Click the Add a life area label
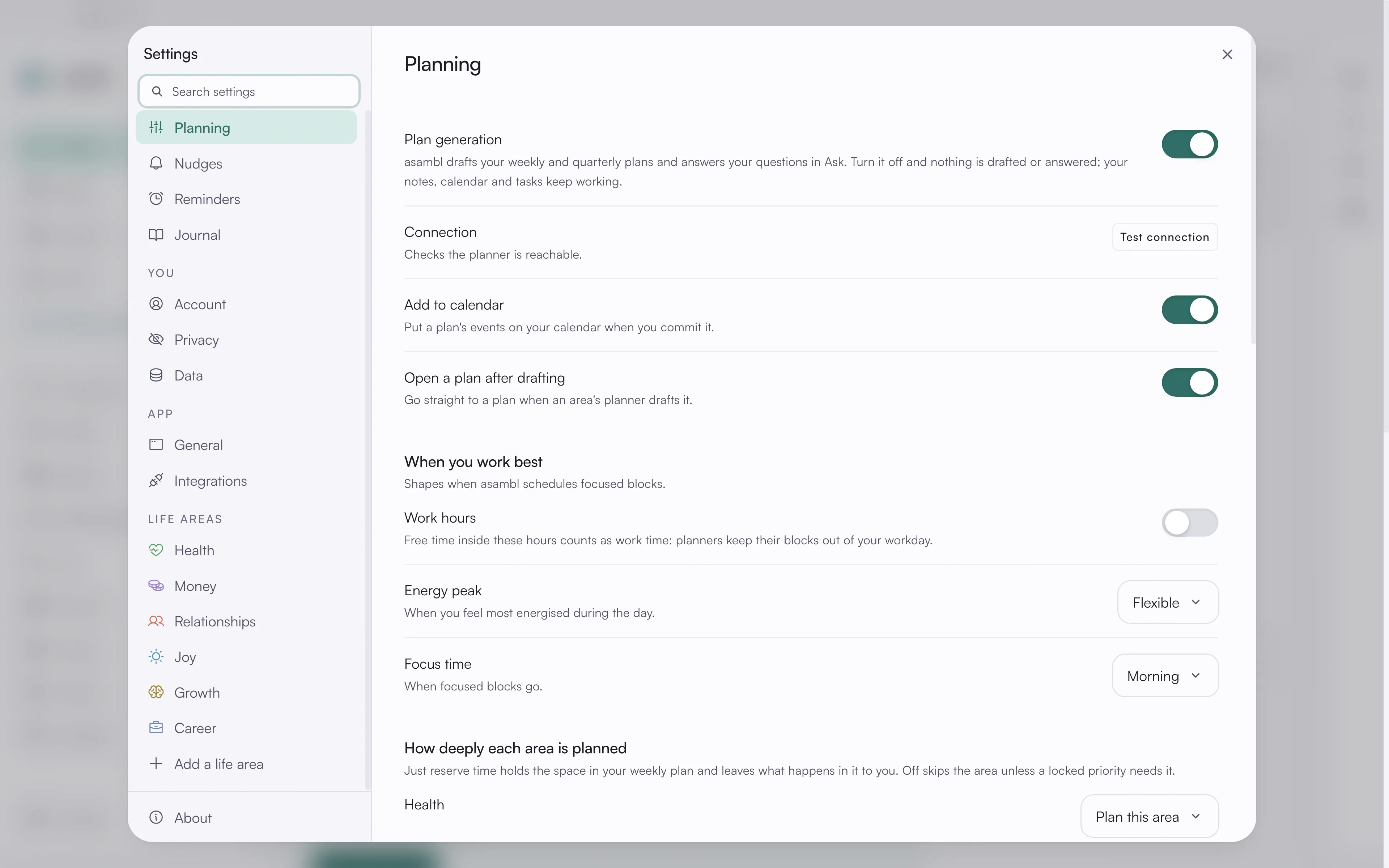 click(219, 763)
